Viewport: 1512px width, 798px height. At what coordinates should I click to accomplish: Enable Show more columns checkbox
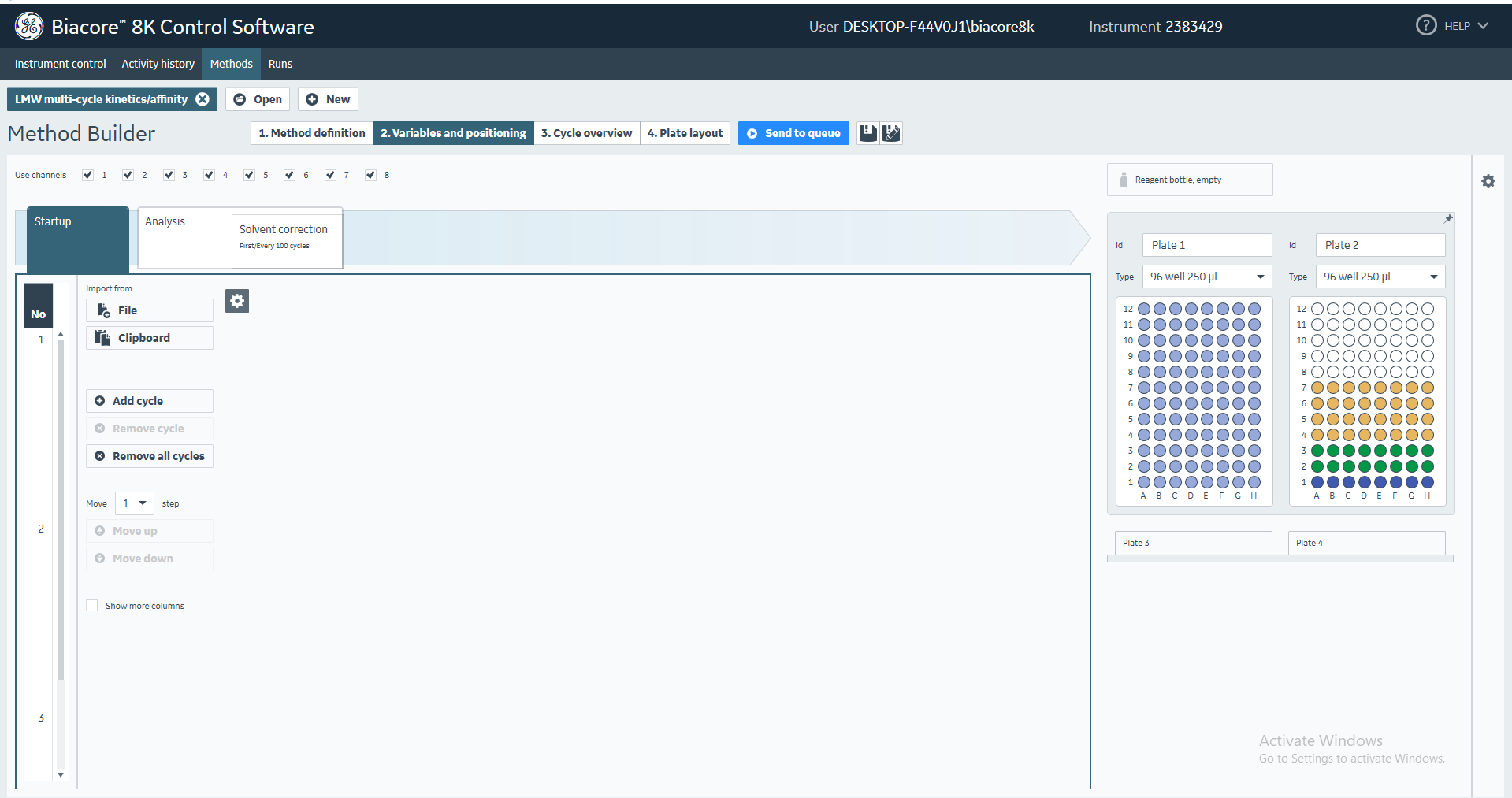[92, 606]
